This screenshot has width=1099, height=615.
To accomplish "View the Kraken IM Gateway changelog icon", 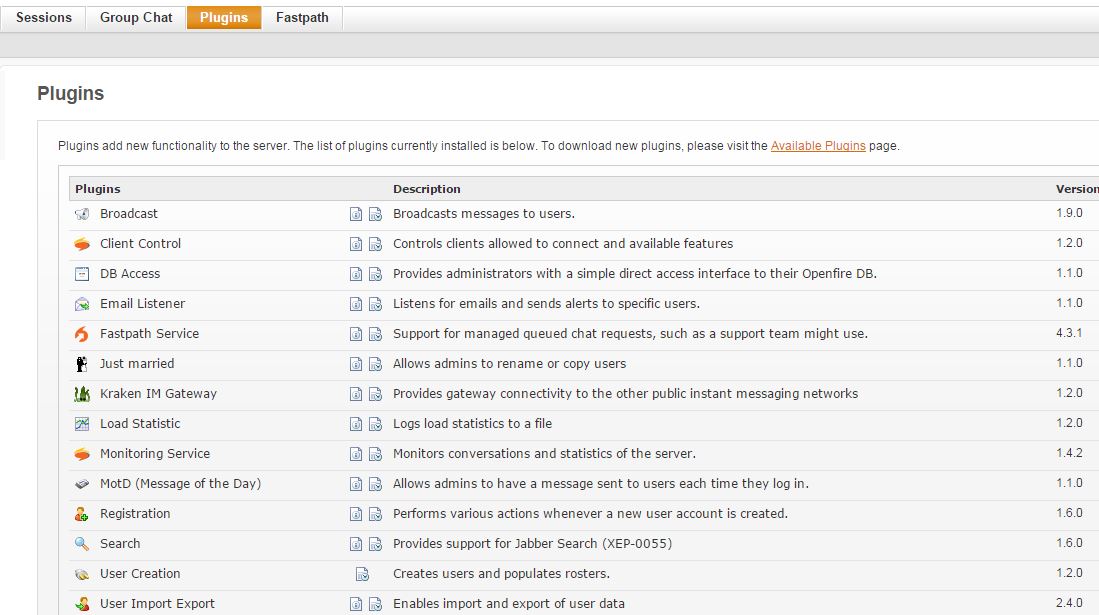I will click(x=376, y=394).
